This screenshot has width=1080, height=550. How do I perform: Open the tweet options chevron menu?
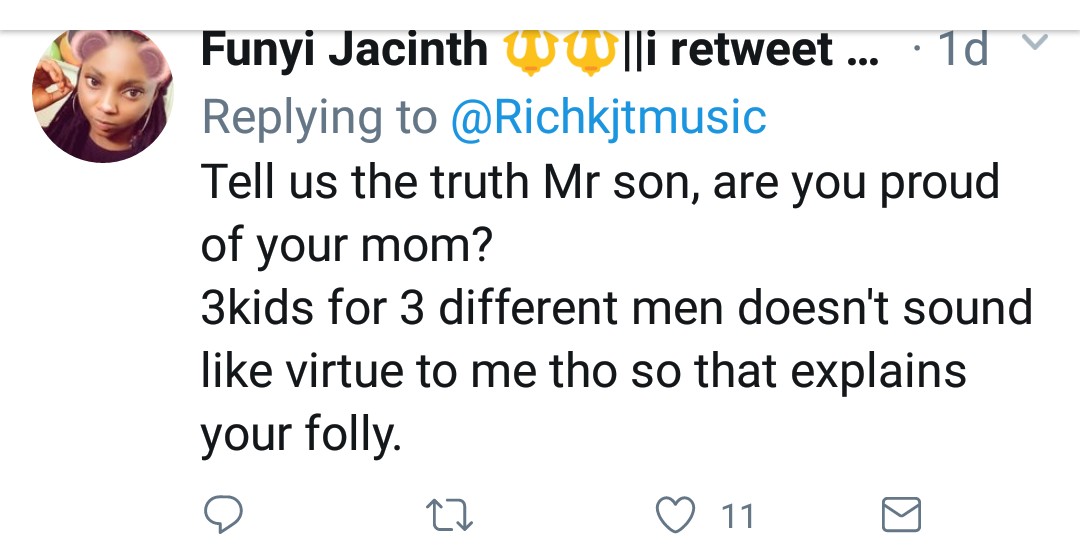1037,43
